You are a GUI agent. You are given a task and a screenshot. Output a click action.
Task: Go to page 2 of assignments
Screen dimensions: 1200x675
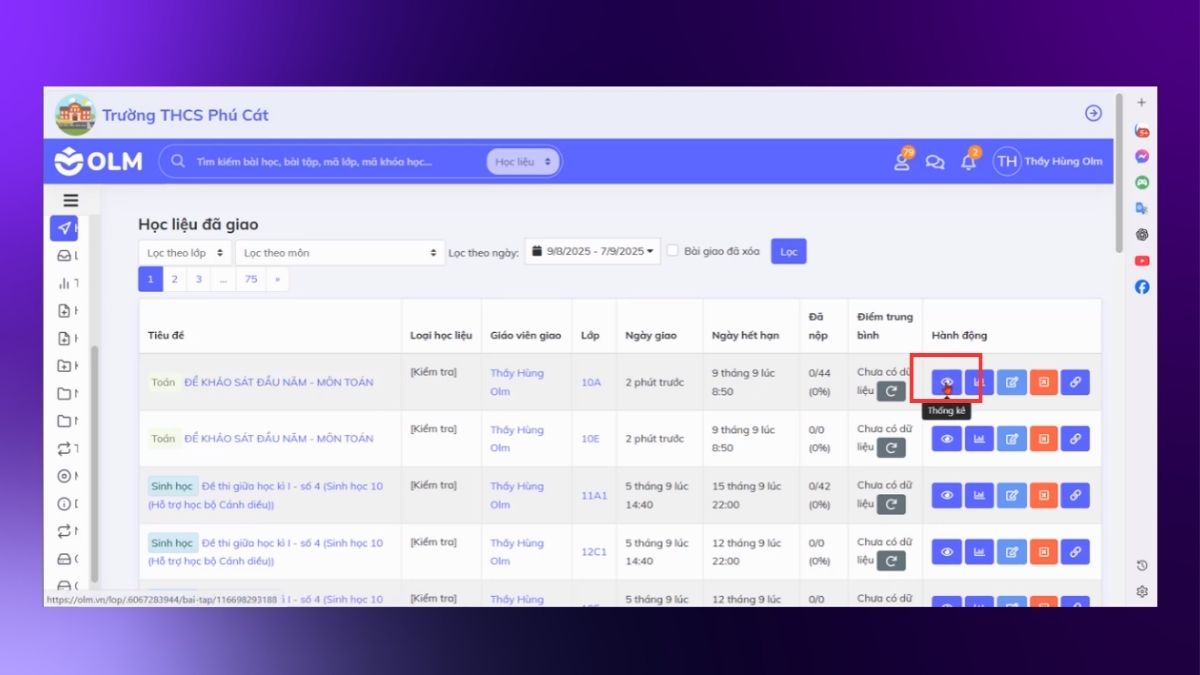pos(174,279)
